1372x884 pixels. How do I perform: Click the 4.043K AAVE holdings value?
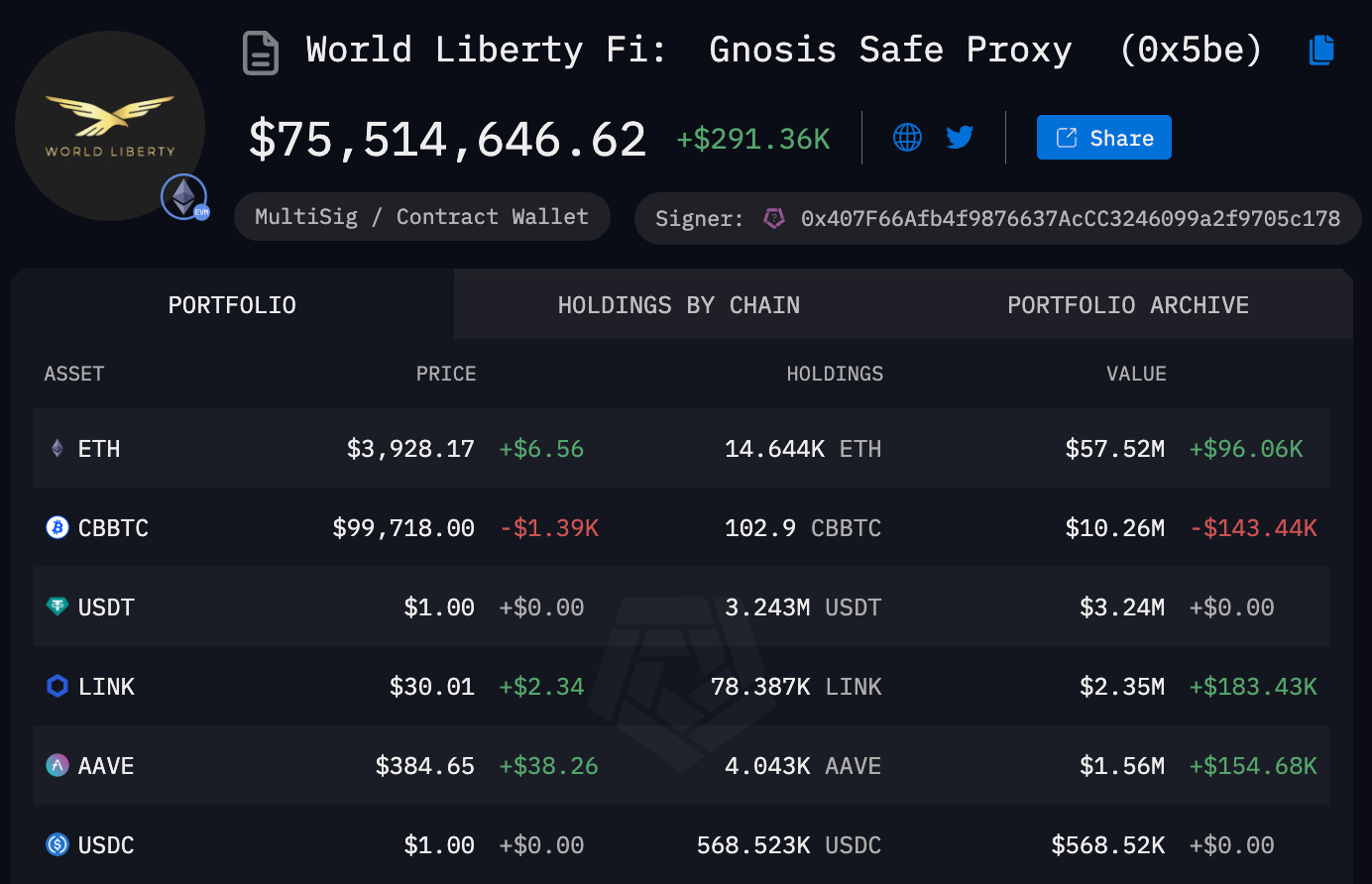coord(803,766)
